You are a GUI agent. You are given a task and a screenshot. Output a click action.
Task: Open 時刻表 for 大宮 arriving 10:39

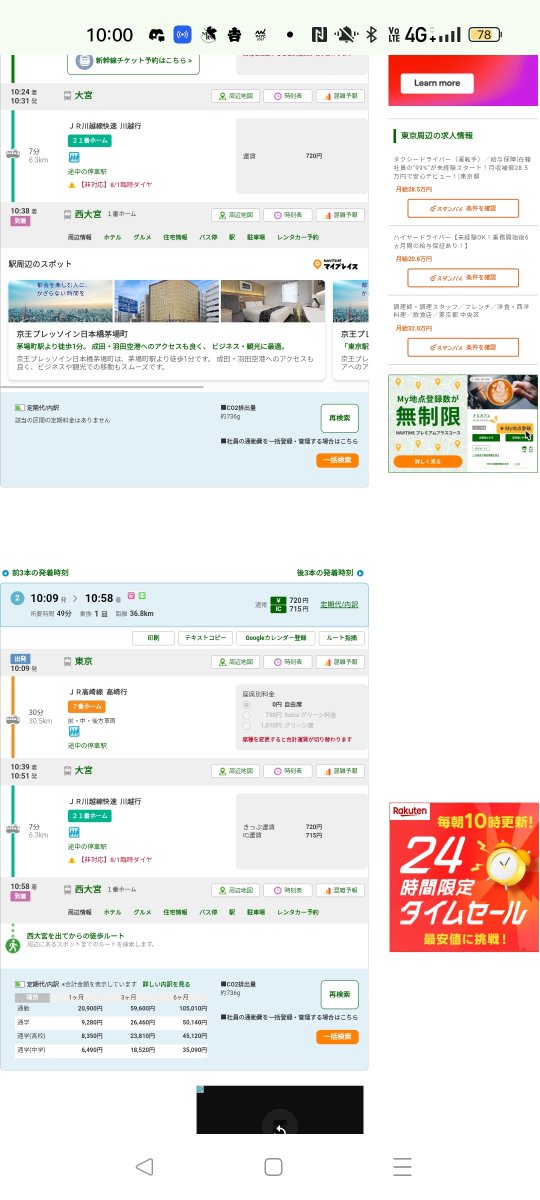coord(287,771)
